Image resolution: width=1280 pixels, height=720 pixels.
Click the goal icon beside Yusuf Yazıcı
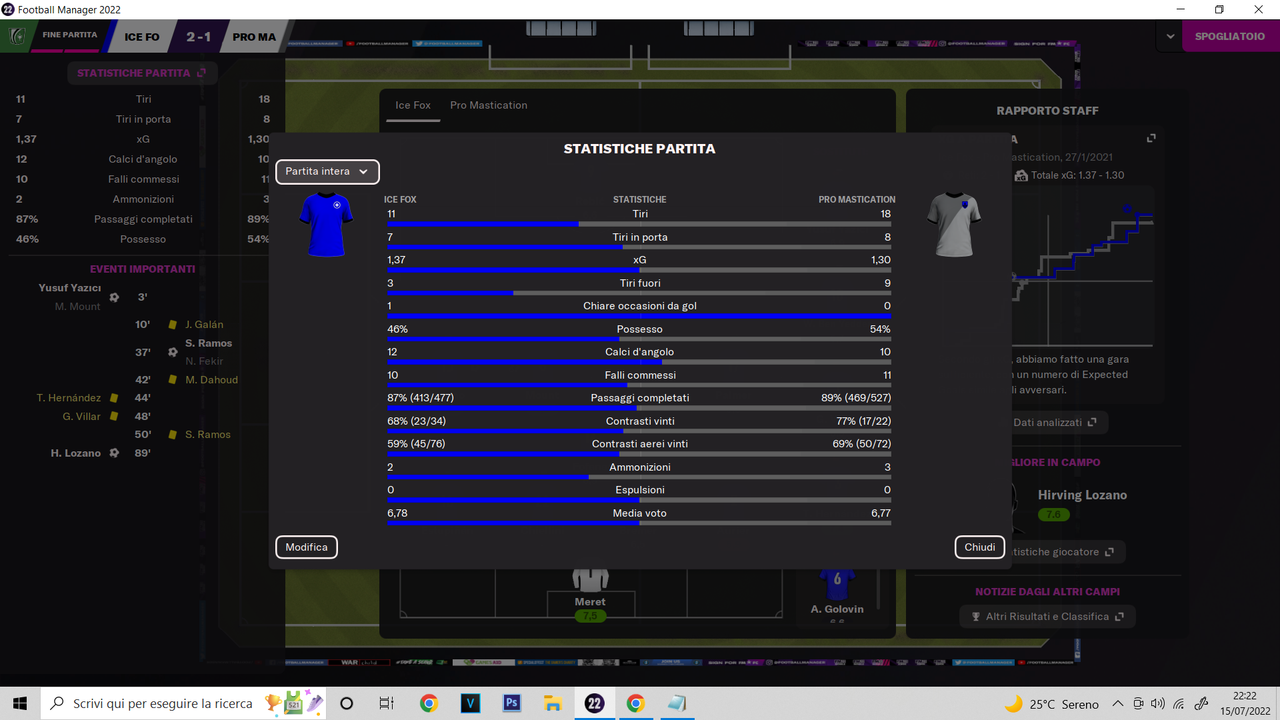tap(114, 297)
